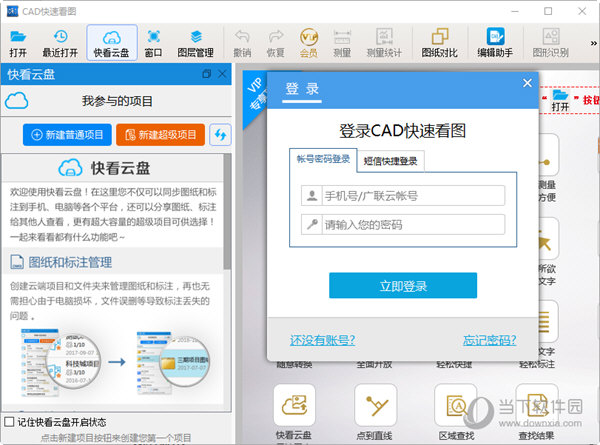Image resolution: width=600 pixels, height=445 pixels.
Task: Open the 忘记密码? link
Action: tap(489, 340)
